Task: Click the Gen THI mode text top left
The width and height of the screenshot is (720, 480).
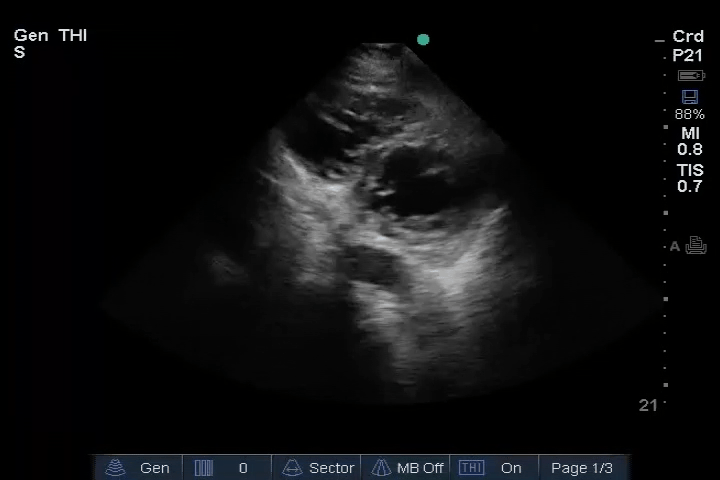Action: 50,36
